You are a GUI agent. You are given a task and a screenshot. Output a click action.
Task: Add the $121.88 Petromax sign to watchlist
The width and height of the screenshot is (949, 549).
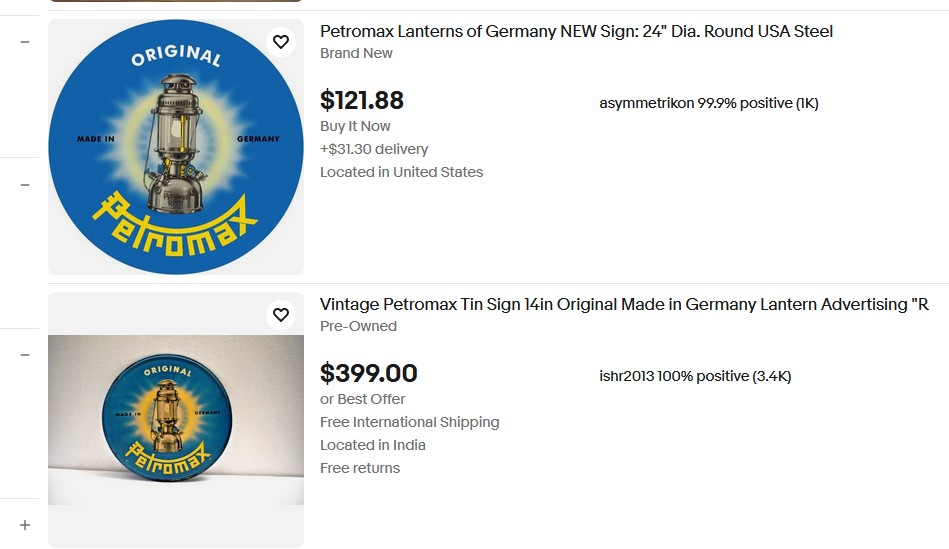coord(281,42)
